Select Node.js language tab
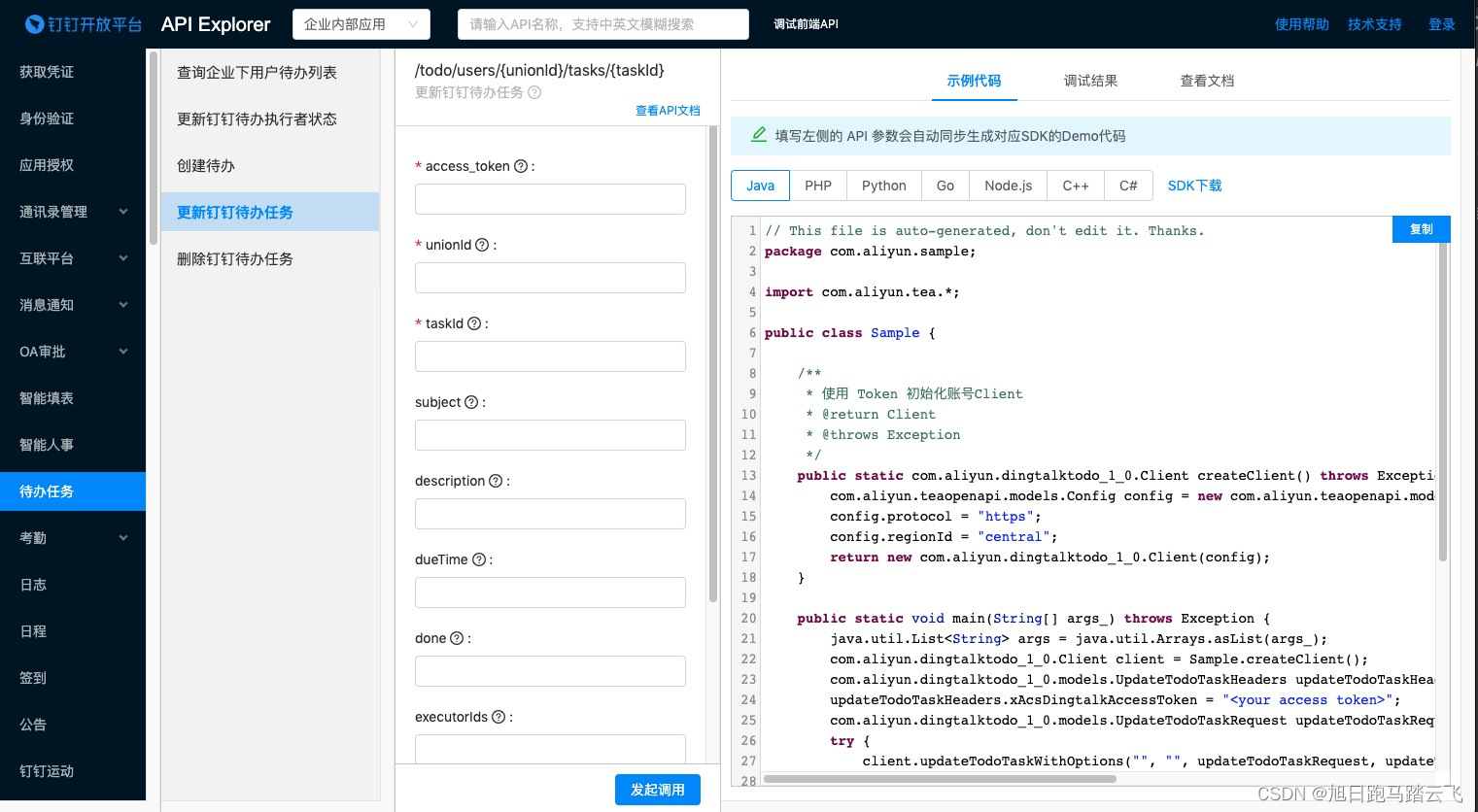 1009,186
